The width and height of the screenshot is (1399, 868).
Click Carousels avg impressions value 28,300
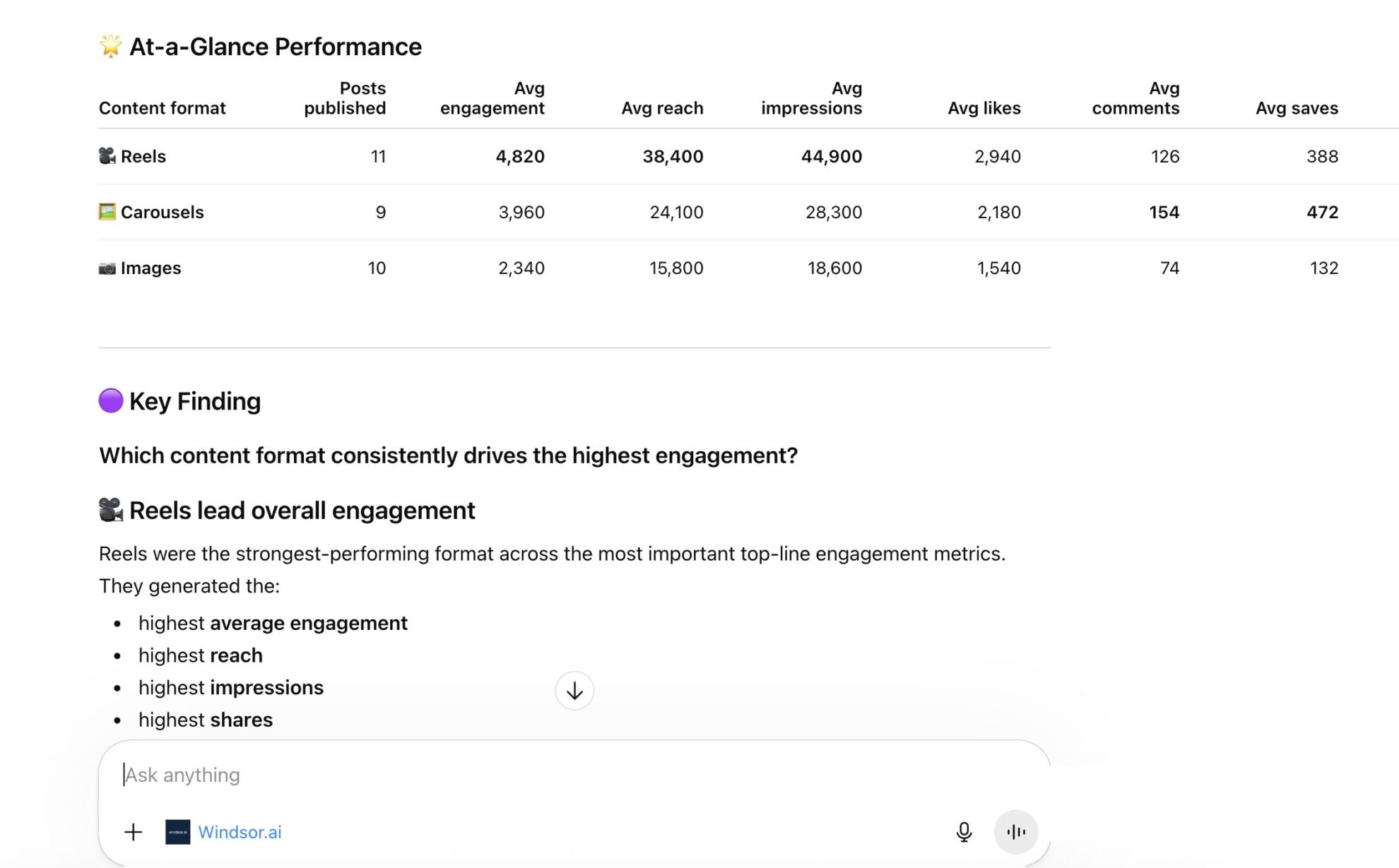834,212
